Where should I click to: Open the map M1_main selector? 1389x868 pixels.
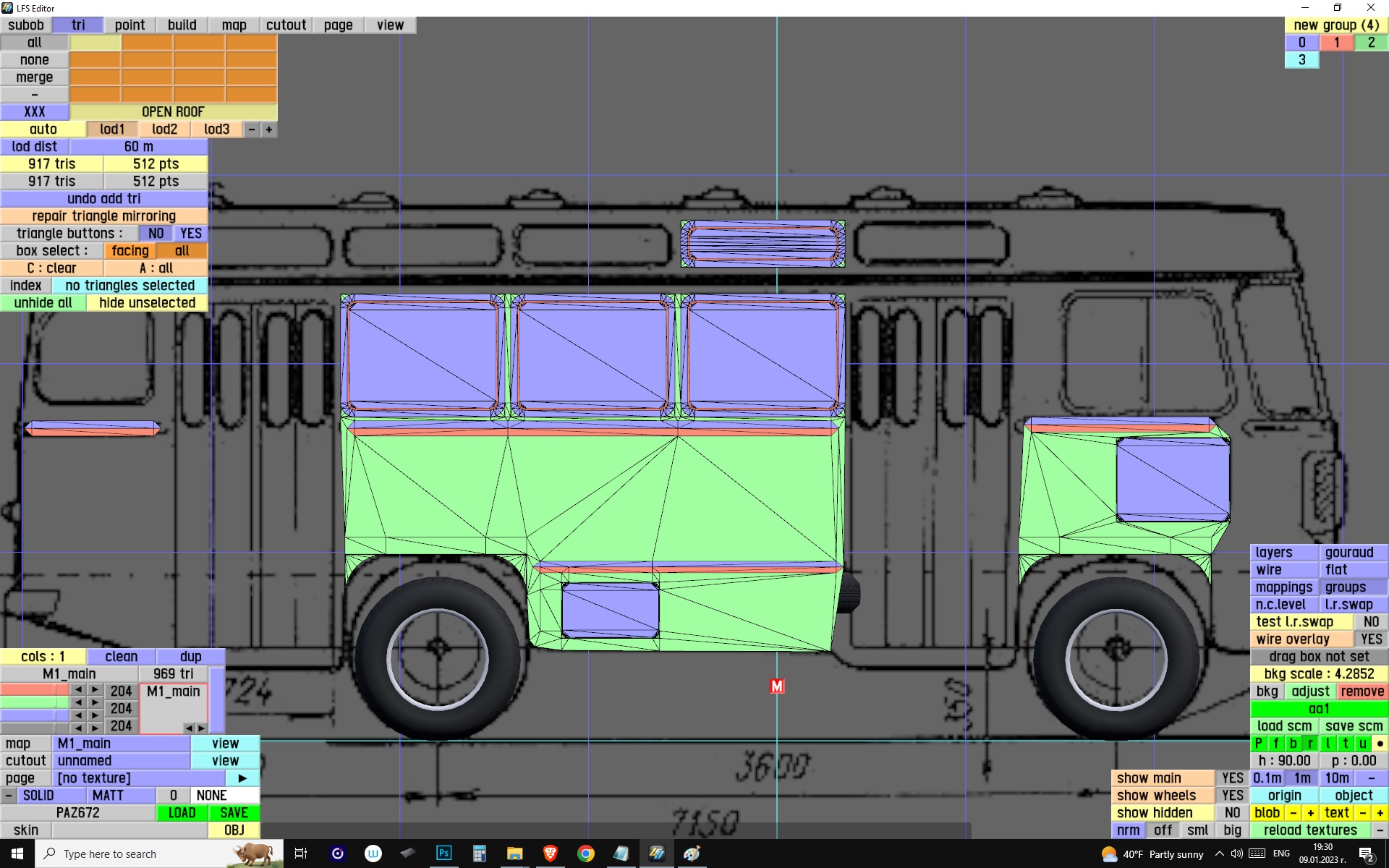coord(121,744)
